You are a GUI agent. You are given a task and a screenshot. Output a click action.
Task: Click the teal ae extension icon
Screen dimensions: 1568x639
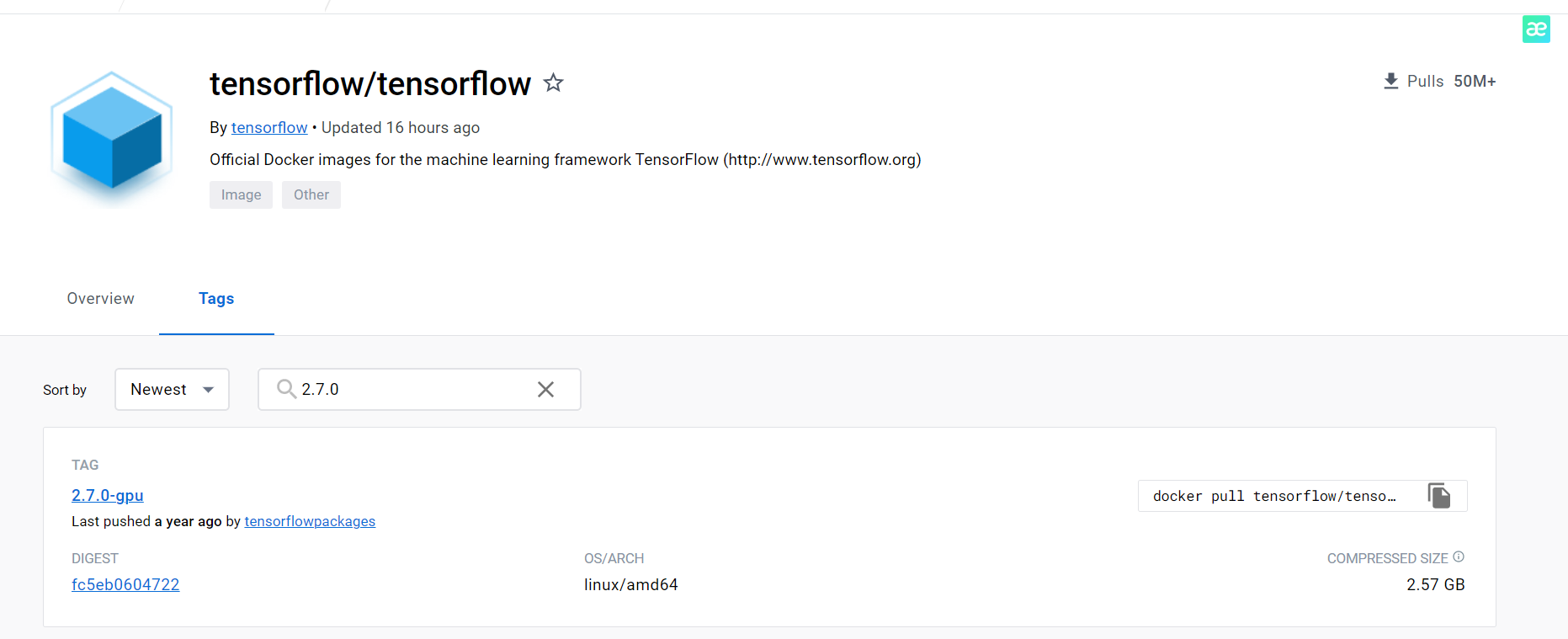tap(1536, 29)
